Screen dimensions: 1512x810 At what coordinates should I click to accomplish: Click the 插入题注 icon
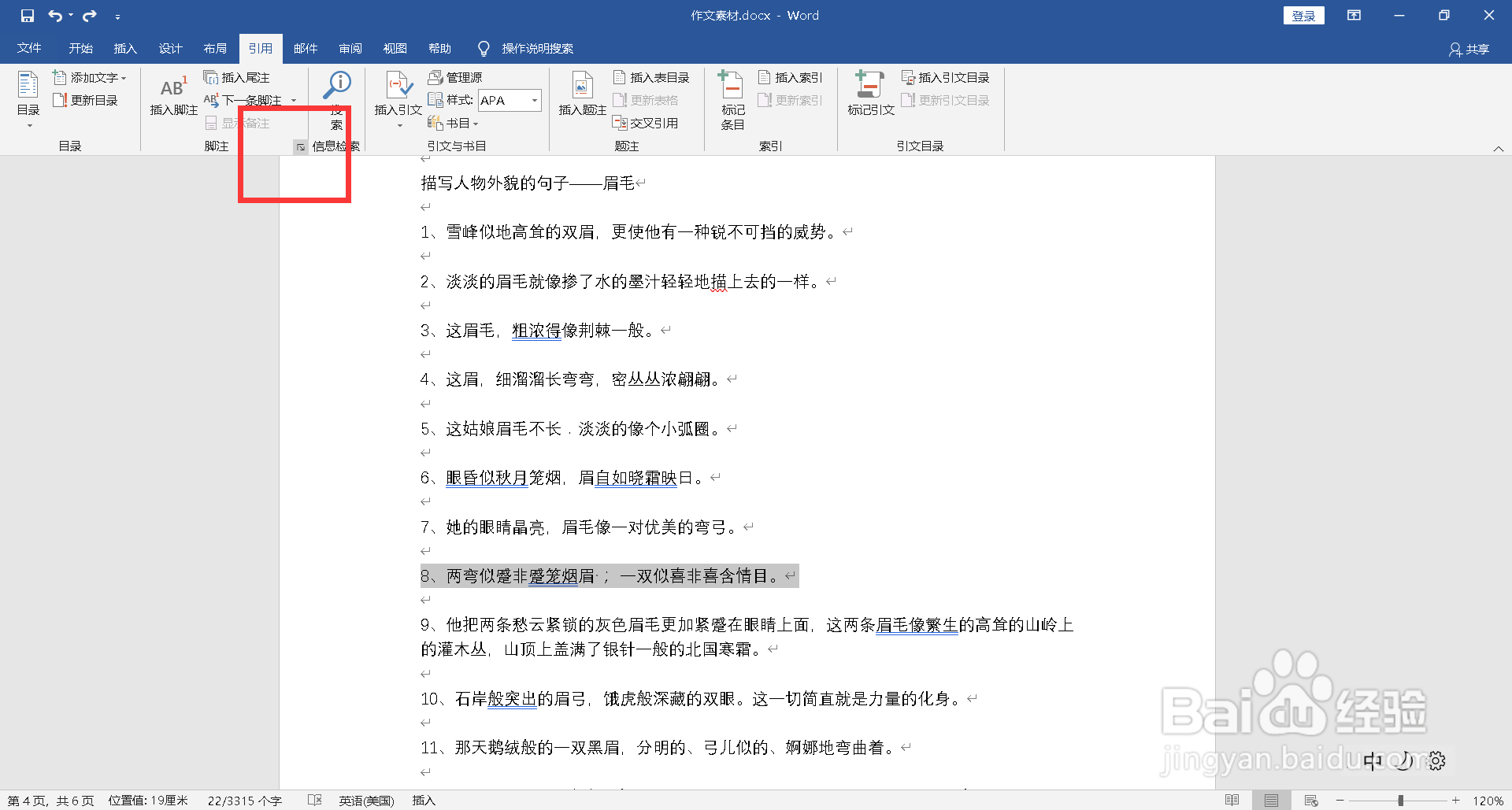pyautogui.click(x=583, y=94)
